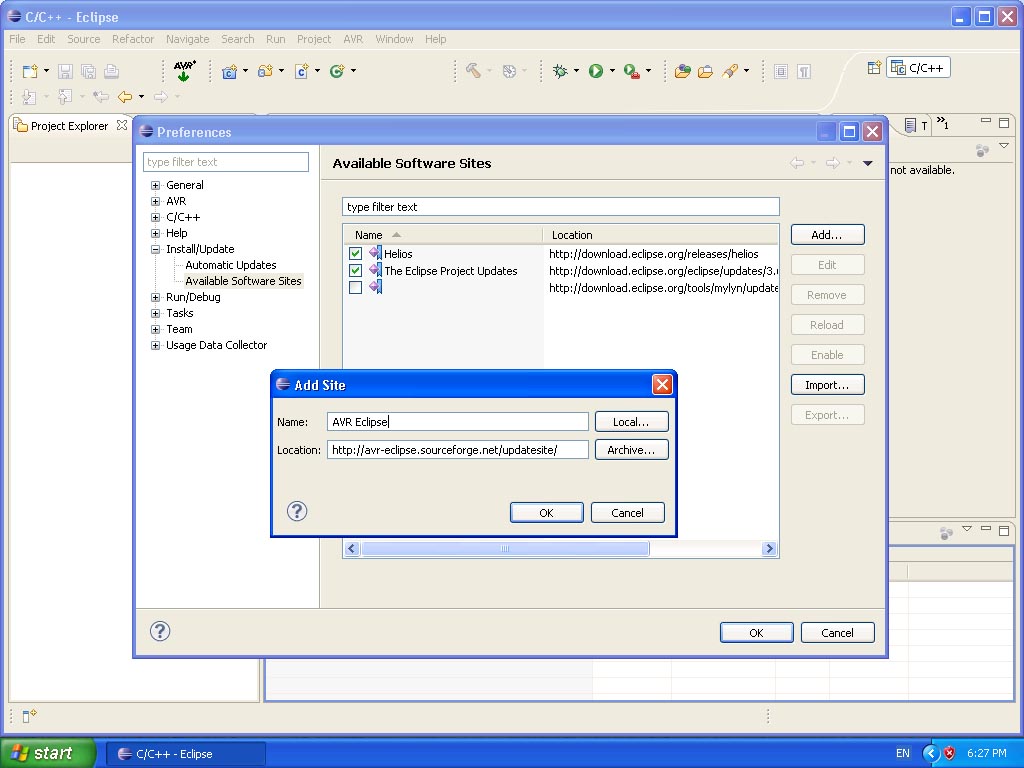Screen dimensions: 1024x768
Task: Click the Add... button in Preferences
Action: [x=827, y=235]
